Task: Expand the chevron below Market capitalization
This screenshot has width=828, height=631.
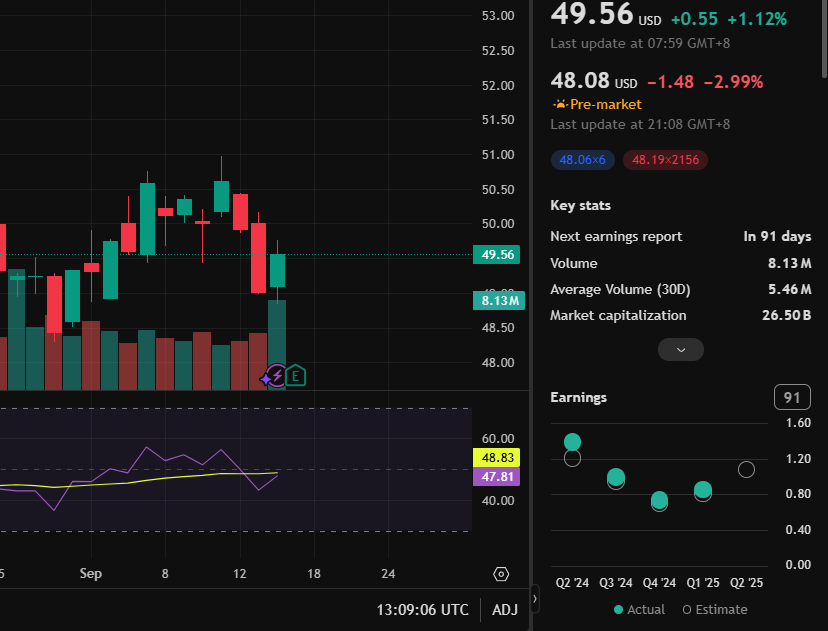Action: [x=681, y=349]
